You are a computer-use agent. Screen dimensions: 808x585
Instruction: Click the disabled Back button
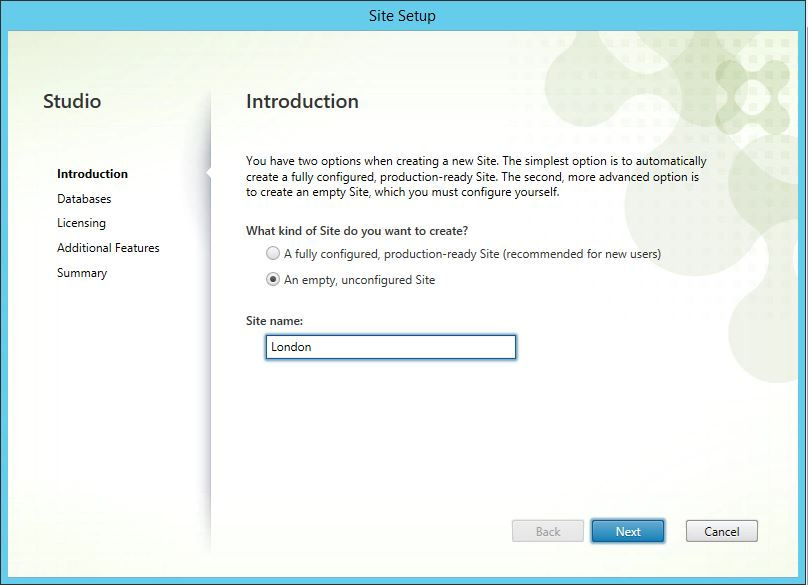[x=548, y=531]
